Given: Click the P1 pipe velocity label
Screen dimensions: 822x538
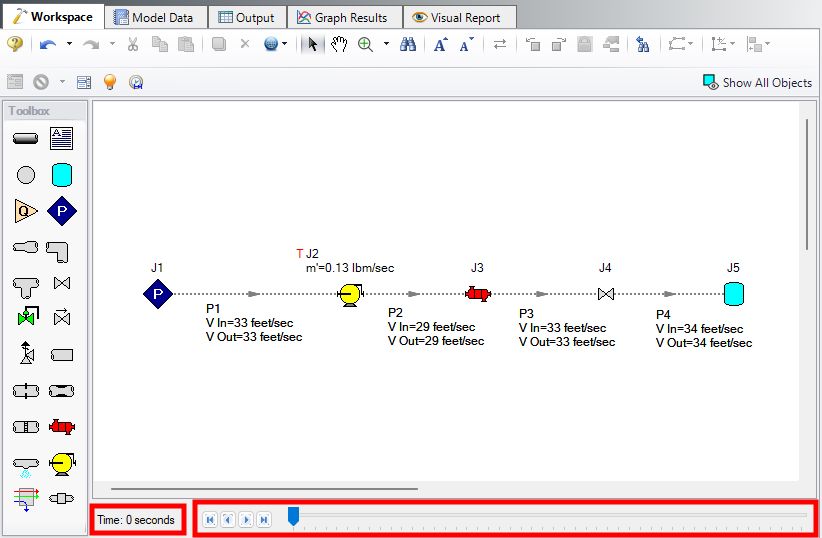Looking at the screenshot, I should tap(254, 323).
